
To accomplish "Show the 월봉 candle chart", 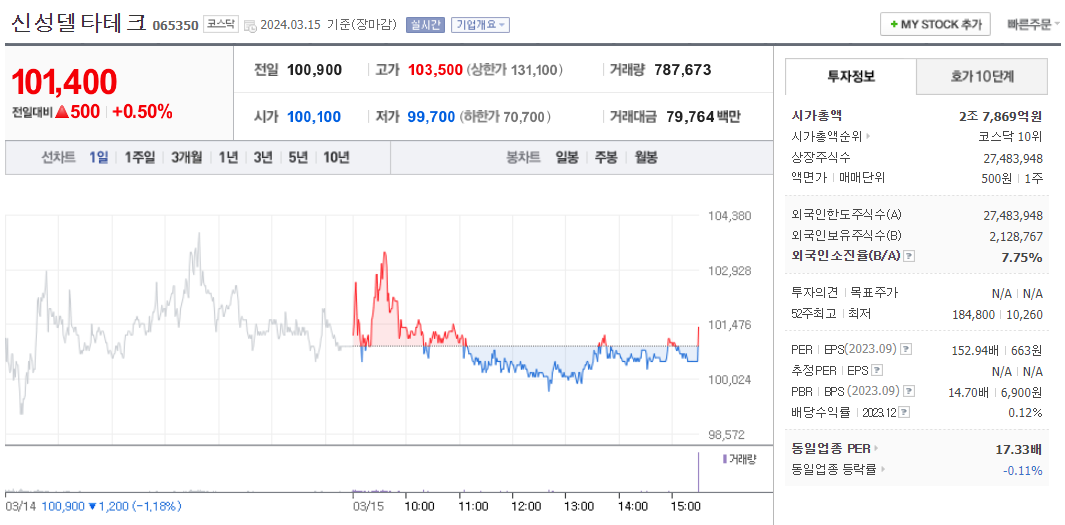I will (x=646, y=158).
